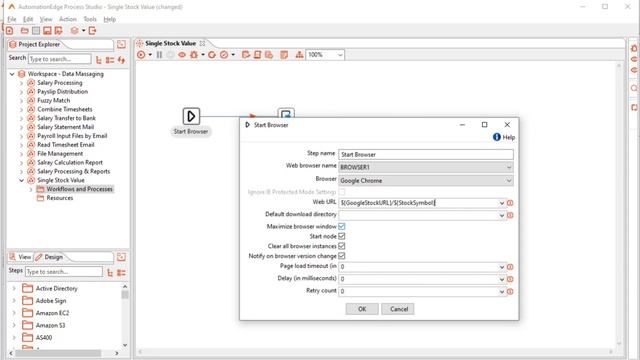
Task: Select the File Management project
Action: click(x=60, y=153)
